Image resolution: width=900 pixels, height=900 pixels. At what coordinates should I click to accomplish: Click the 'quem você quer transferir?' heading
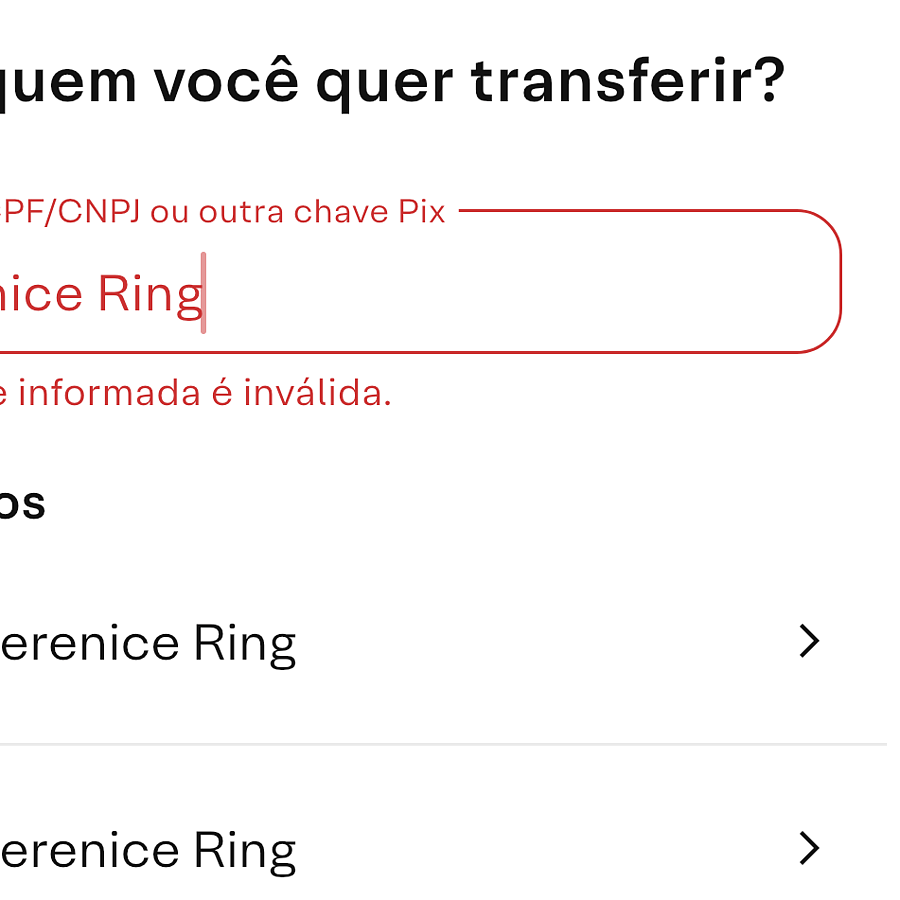(392, 83)
